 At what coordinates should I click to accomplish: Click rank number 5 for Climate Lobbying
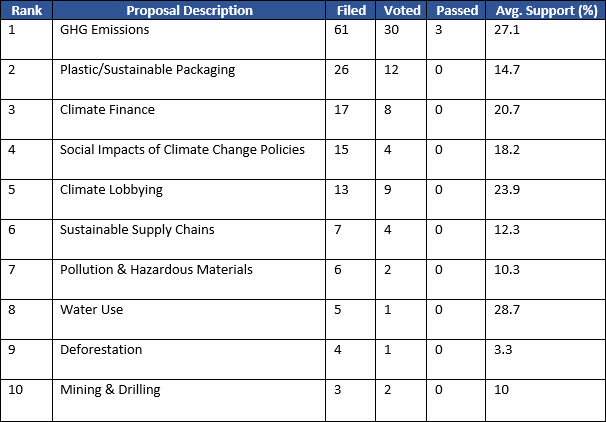(12, 190)
